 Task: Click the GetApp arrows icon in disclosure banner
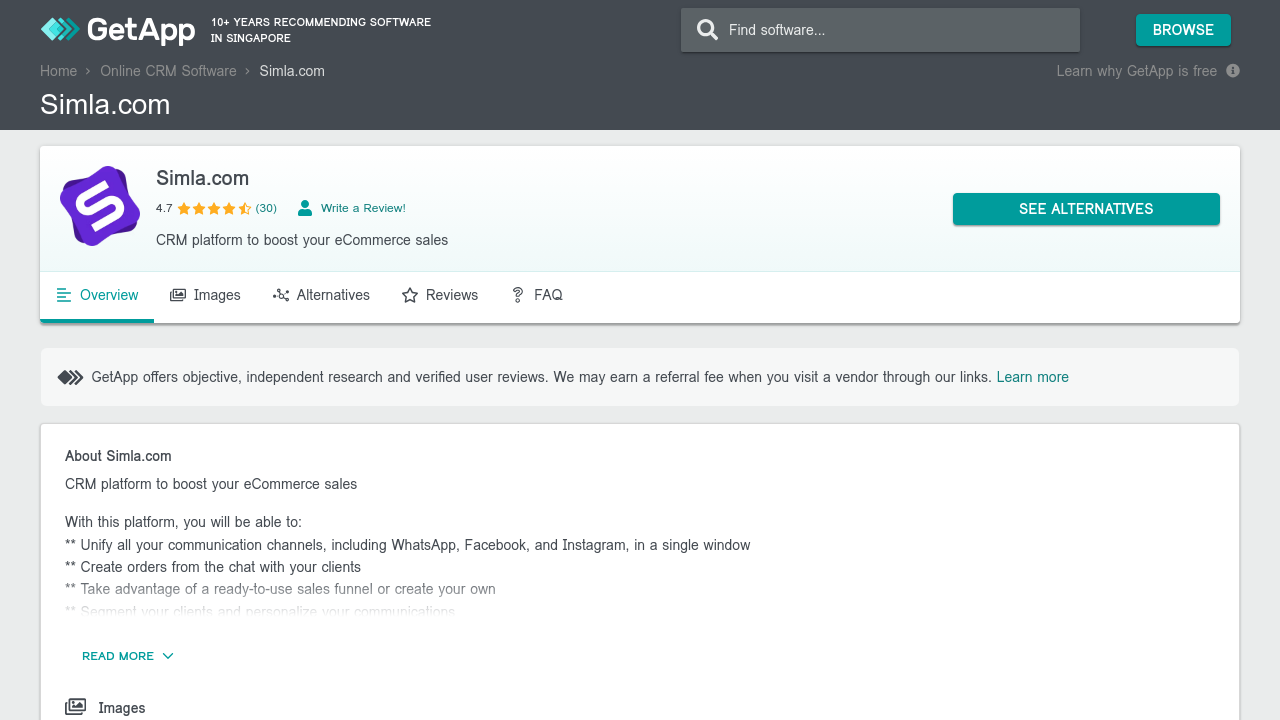coord(70,377)
